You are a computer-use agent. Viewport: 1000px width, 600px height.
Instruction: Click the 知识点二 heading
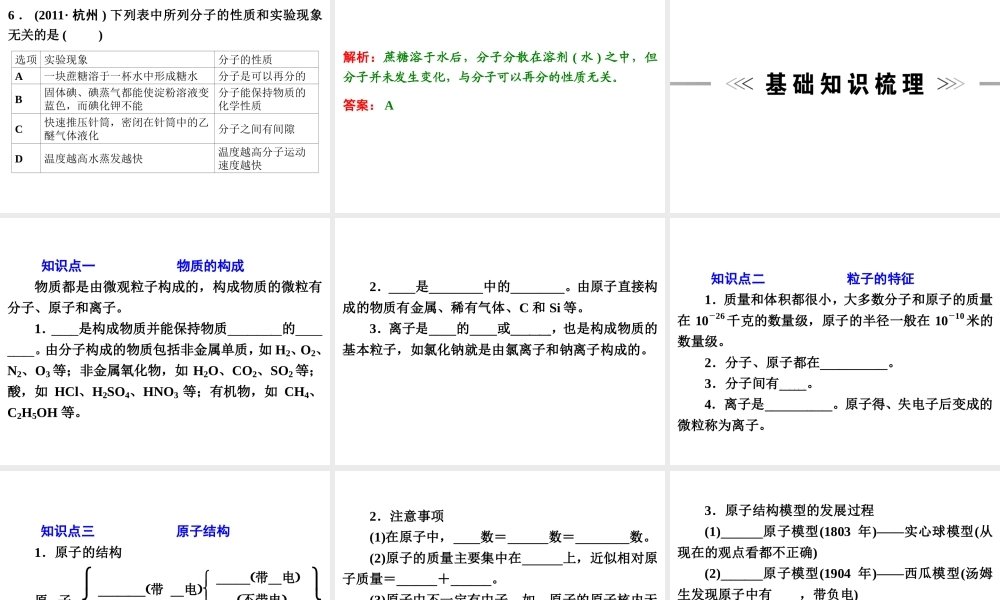coord(738,279)
